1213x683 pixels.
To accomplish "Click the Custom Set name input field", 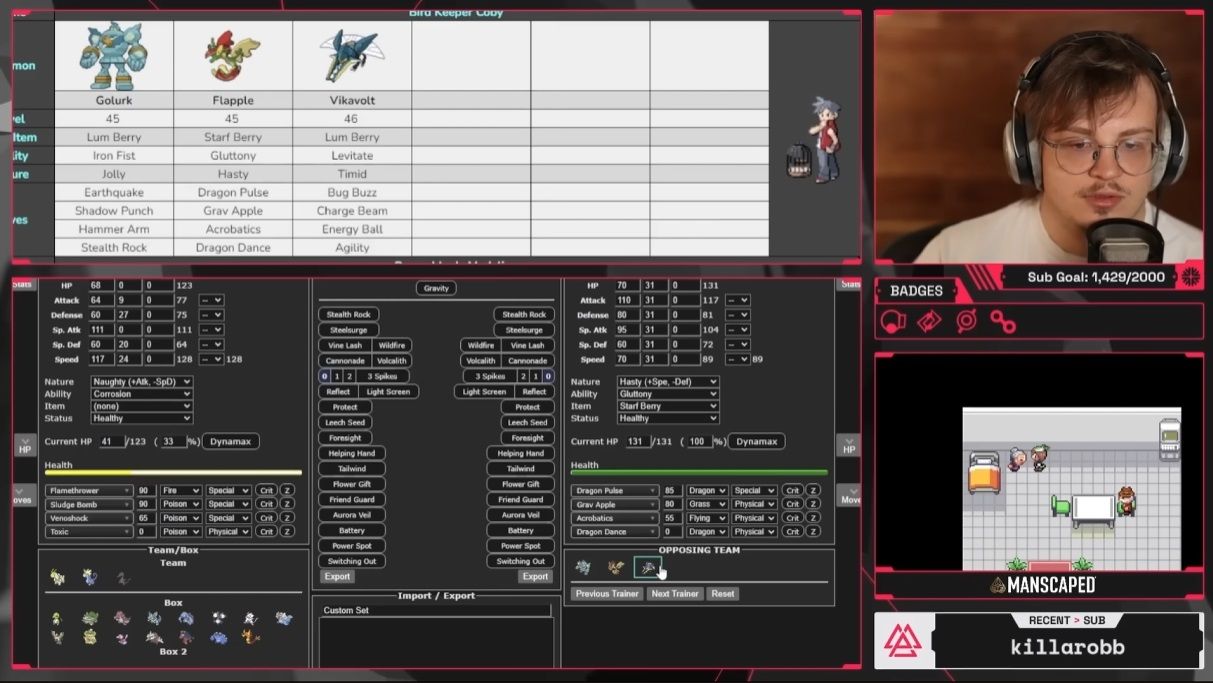I will pyautogui.click(x=435, y=610).
